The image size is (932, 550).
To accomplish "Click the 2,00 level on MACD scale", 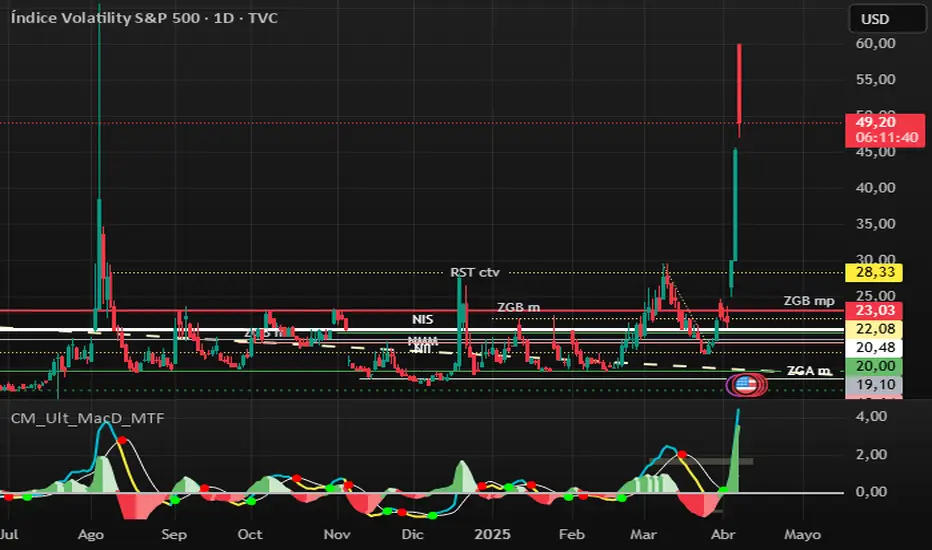I will pos(871,454).
